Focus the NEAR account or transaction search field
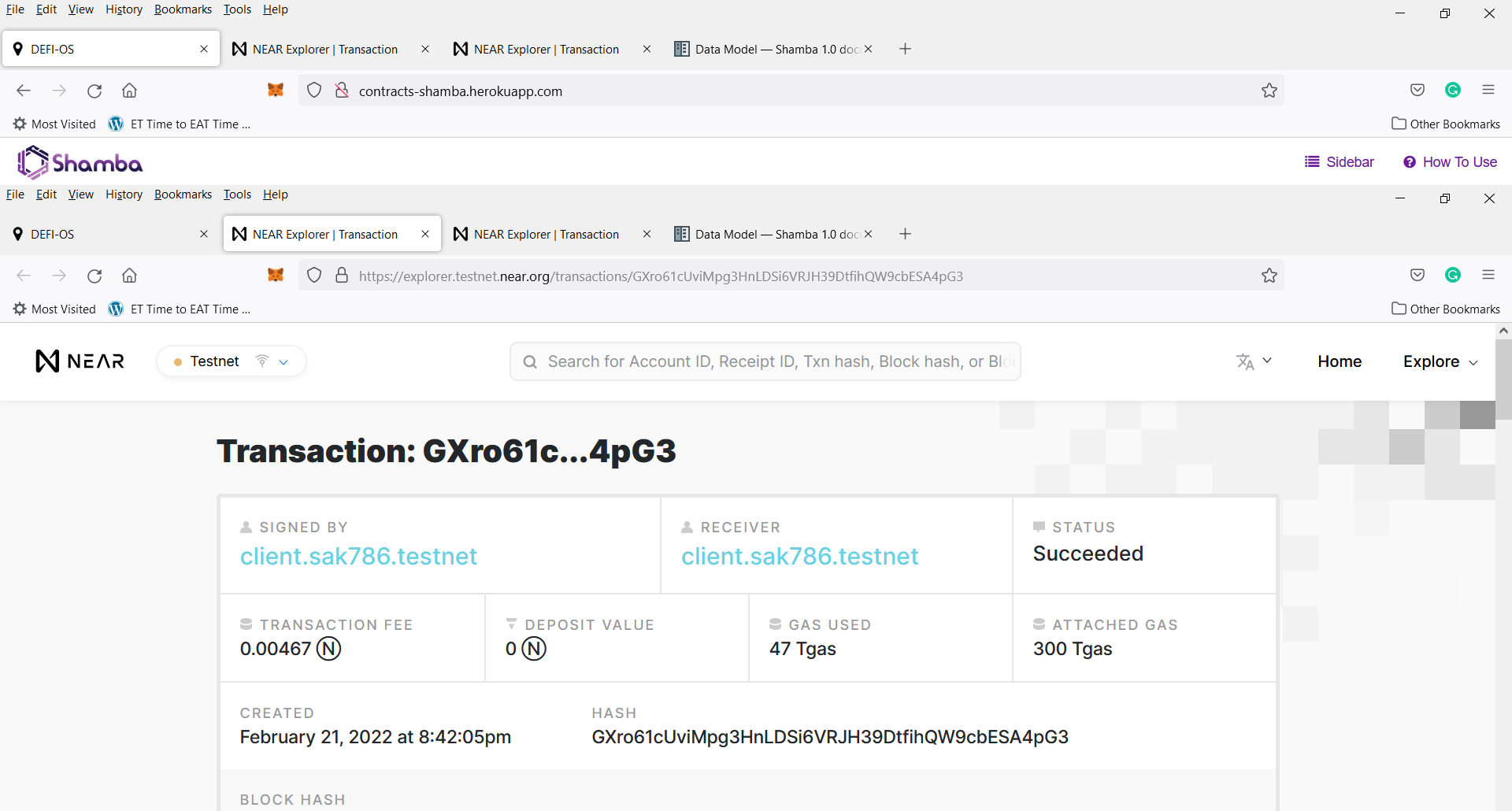This screenshot has width=1512, height=811. [x=765, y=361]
